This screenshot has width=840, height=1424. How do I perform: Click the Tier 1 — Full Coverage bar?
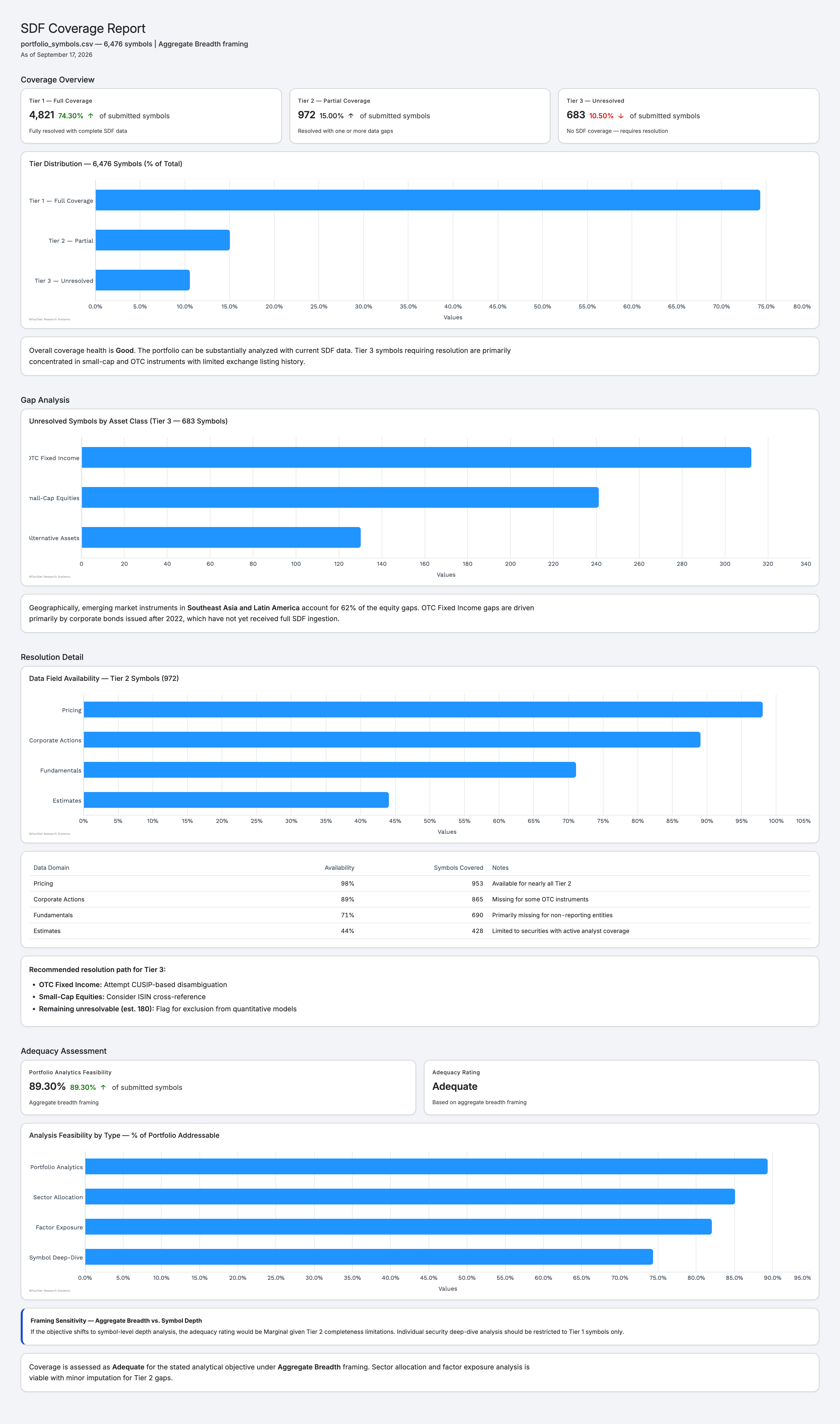pyautogui.click(x=428, y=200)
